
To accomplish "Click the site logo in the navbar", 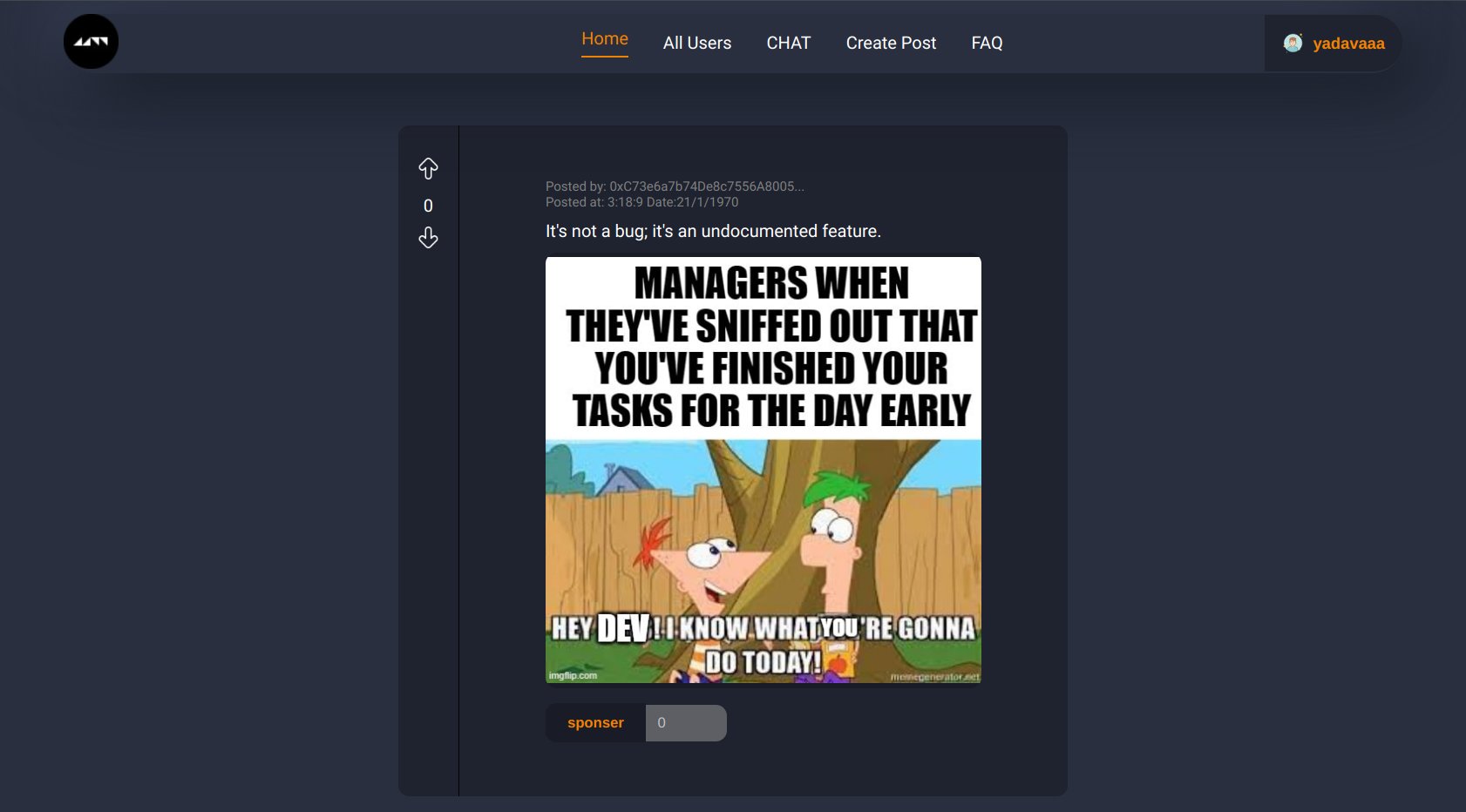I will (x=92, y=42).
